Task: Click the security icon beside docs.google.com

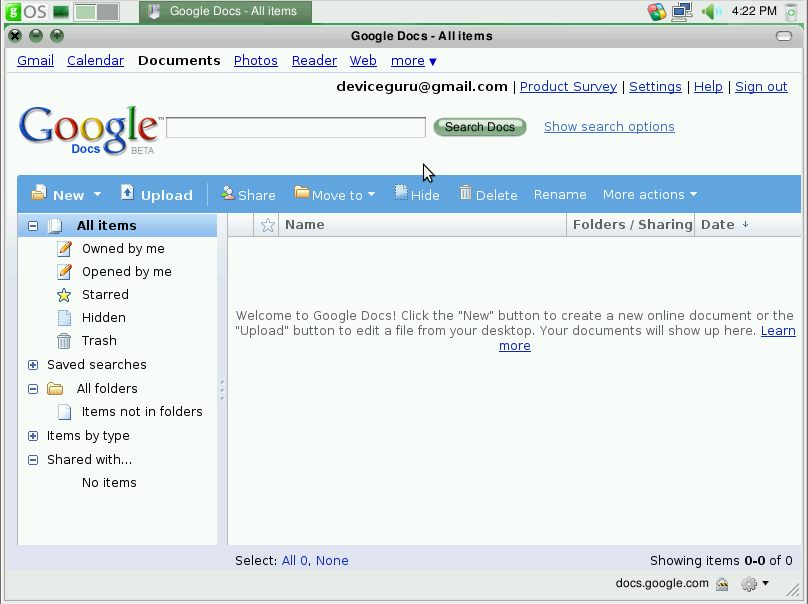Action: pyautogui.click(x=722, y=584)
